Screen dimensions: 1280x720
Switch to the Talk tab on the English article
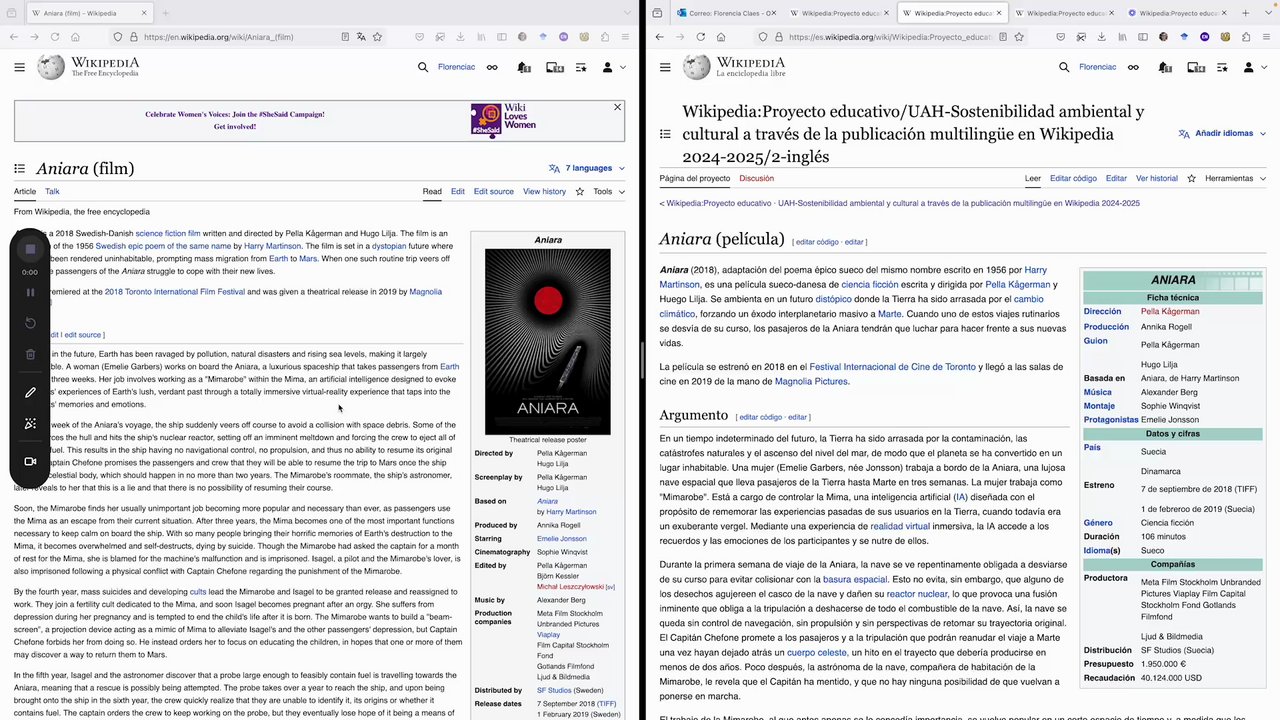[52, 191]
